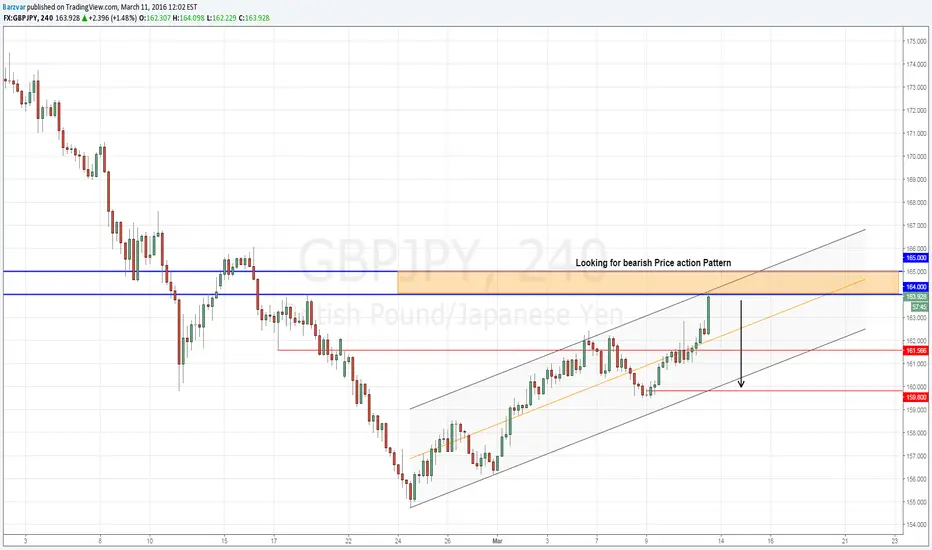
Task: Click date 17 on the time axis
Action: [x=274, y=541]
